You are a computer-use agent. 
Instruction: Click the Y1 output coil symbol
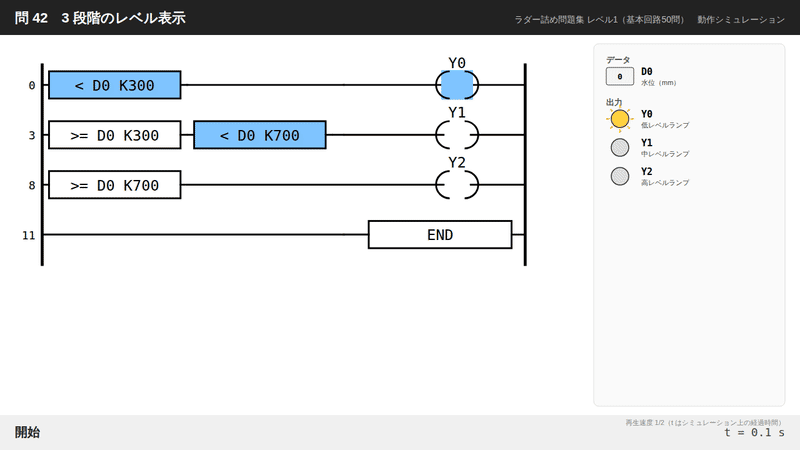coord(457,135)
